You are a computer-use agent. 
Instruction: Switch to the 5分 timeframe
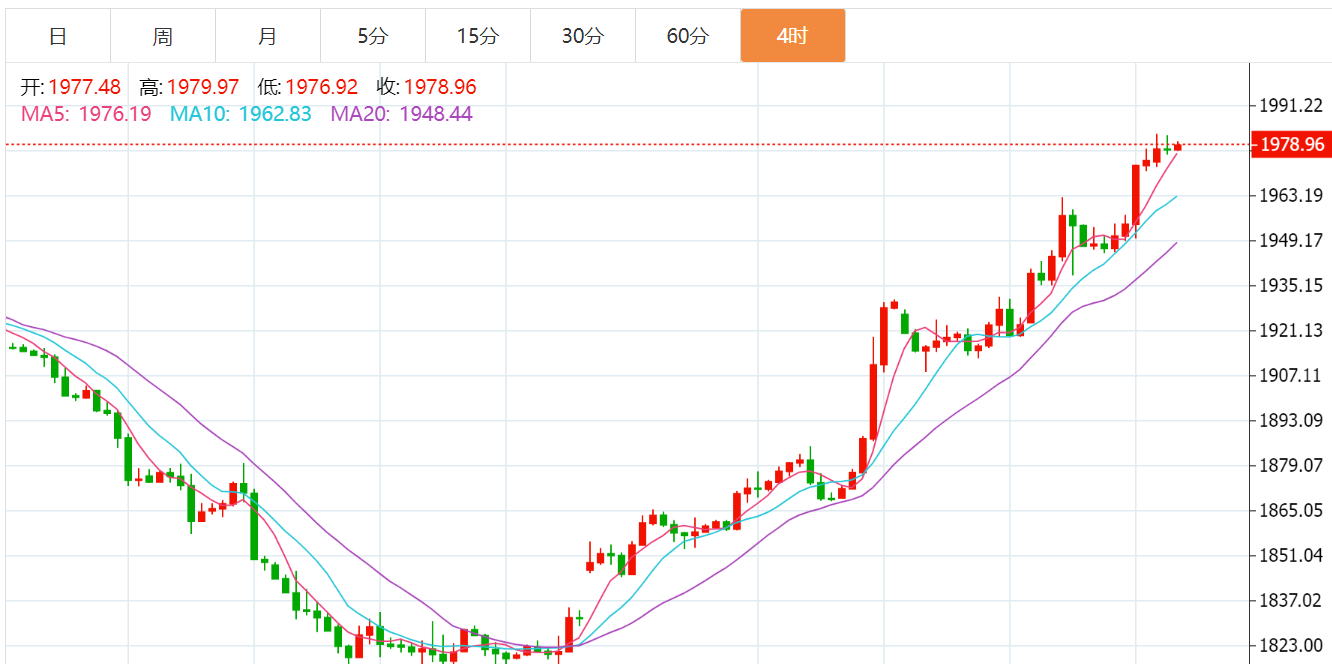(373, 36)
